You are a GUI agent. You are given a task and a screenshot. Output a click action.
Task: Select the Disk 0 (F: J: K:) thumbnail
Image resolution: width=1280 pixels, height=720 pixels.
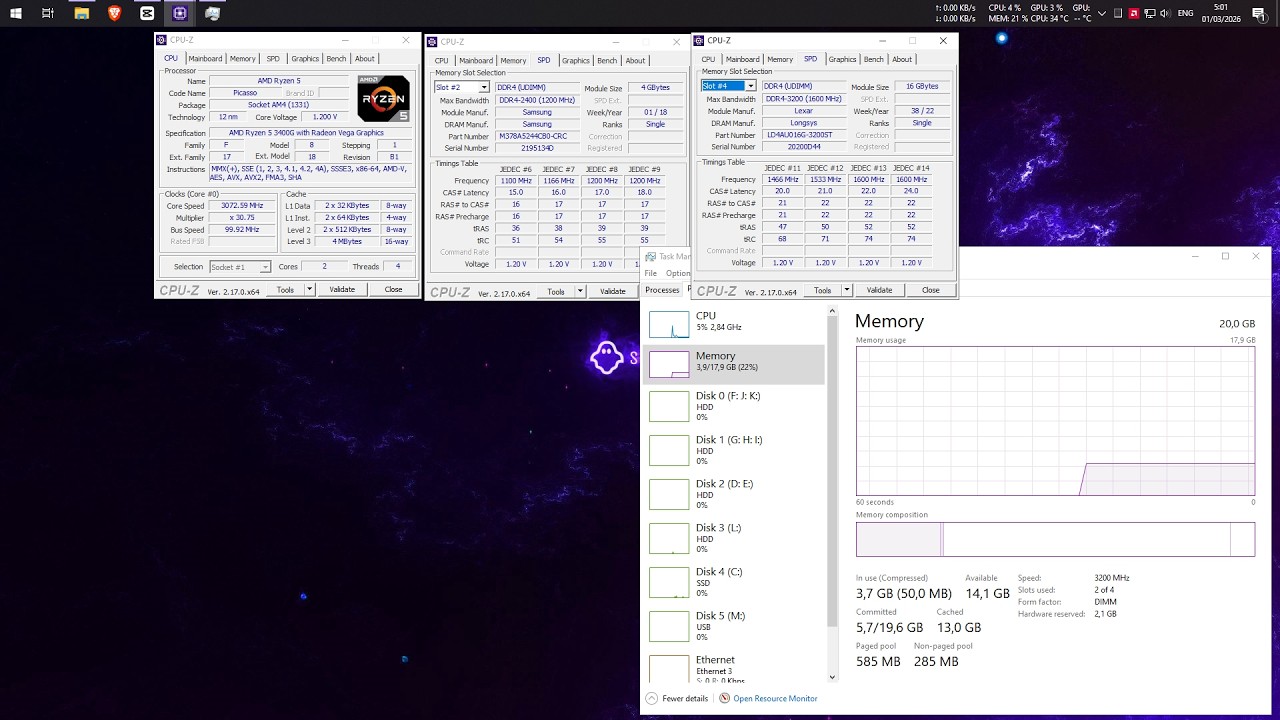[x=669, y=406]
